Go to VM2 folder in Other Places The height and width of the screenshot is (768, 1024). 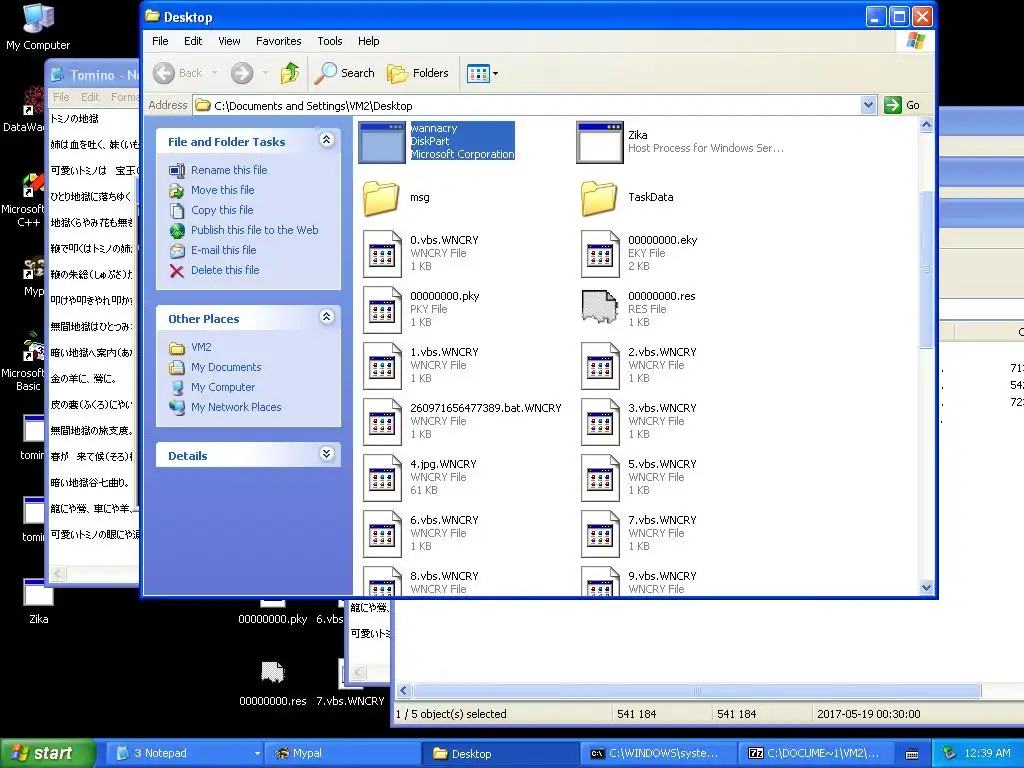click(201, 347)
